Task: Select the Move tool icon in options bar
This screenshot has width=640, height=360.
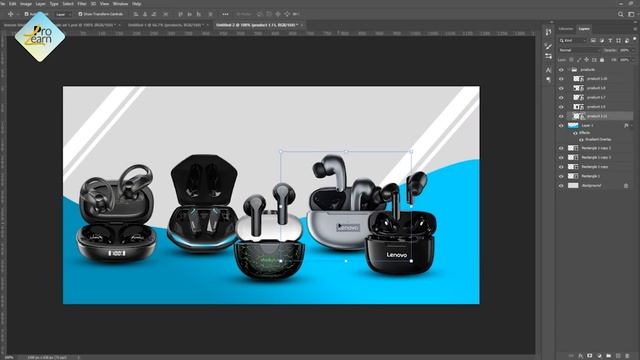Action: coord(10,14)
